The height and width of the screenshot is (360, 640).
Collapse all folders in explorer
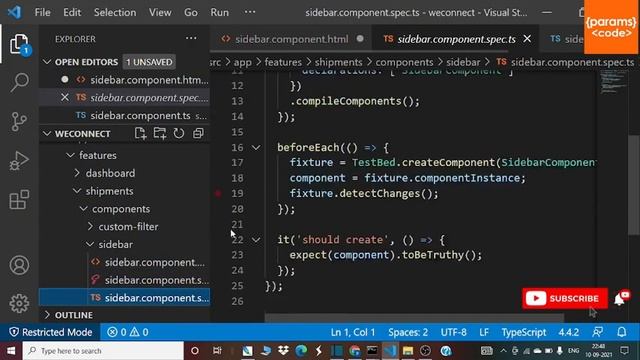tap(198, 133)
